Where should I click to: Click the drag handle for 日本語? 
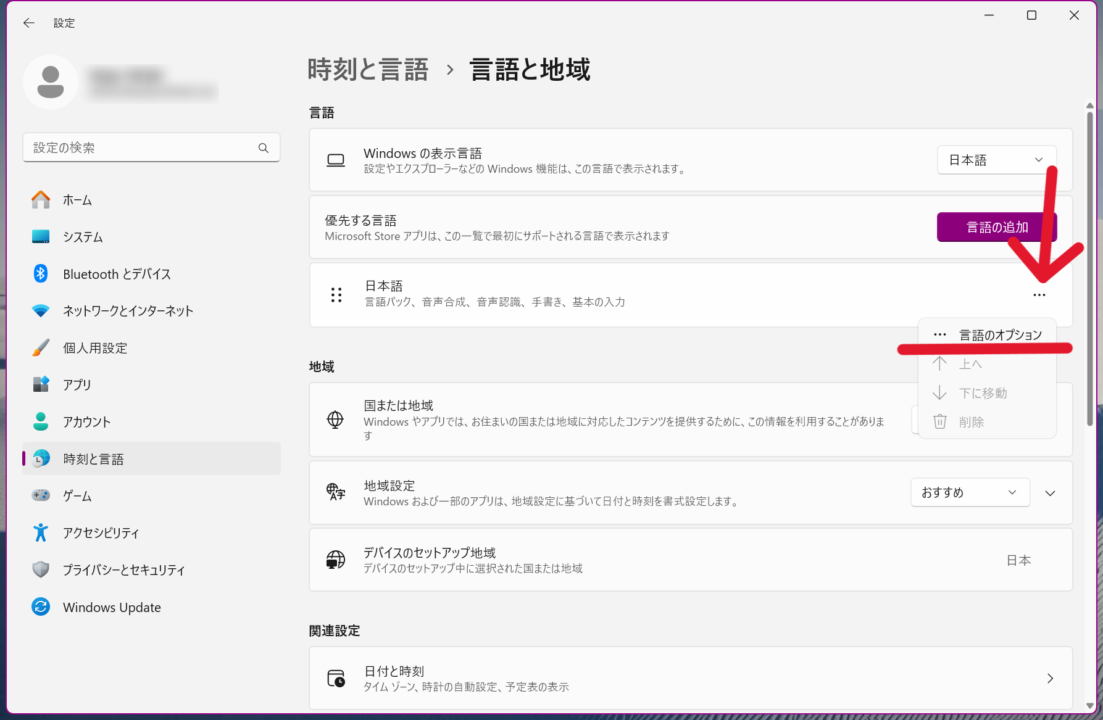click(x=336, y=295)
